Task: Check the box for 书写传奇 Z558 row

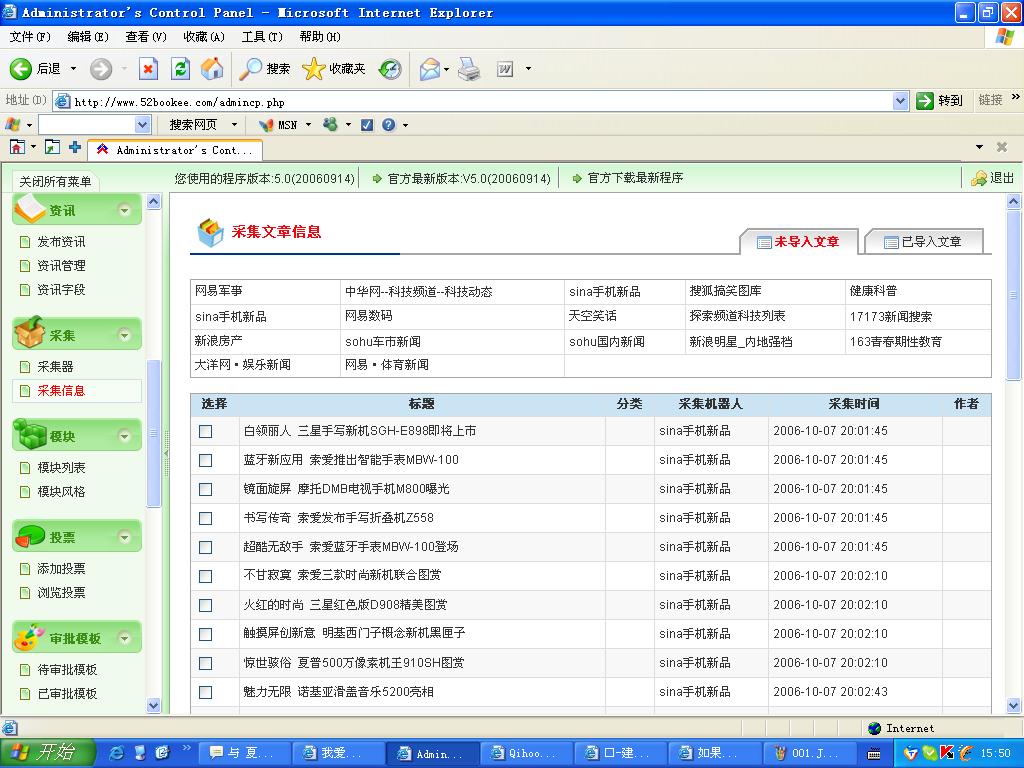Action: click(206, 519)
